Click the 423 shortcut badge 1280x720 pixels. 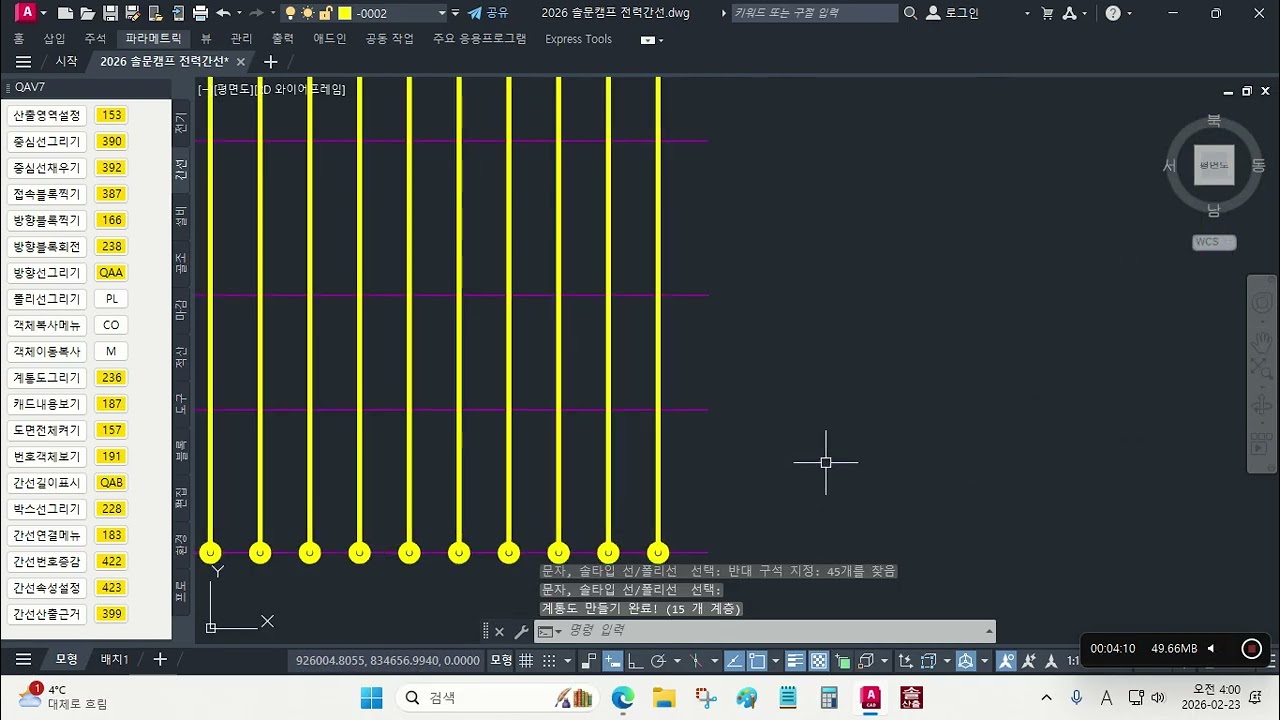[x=112, y=588]
